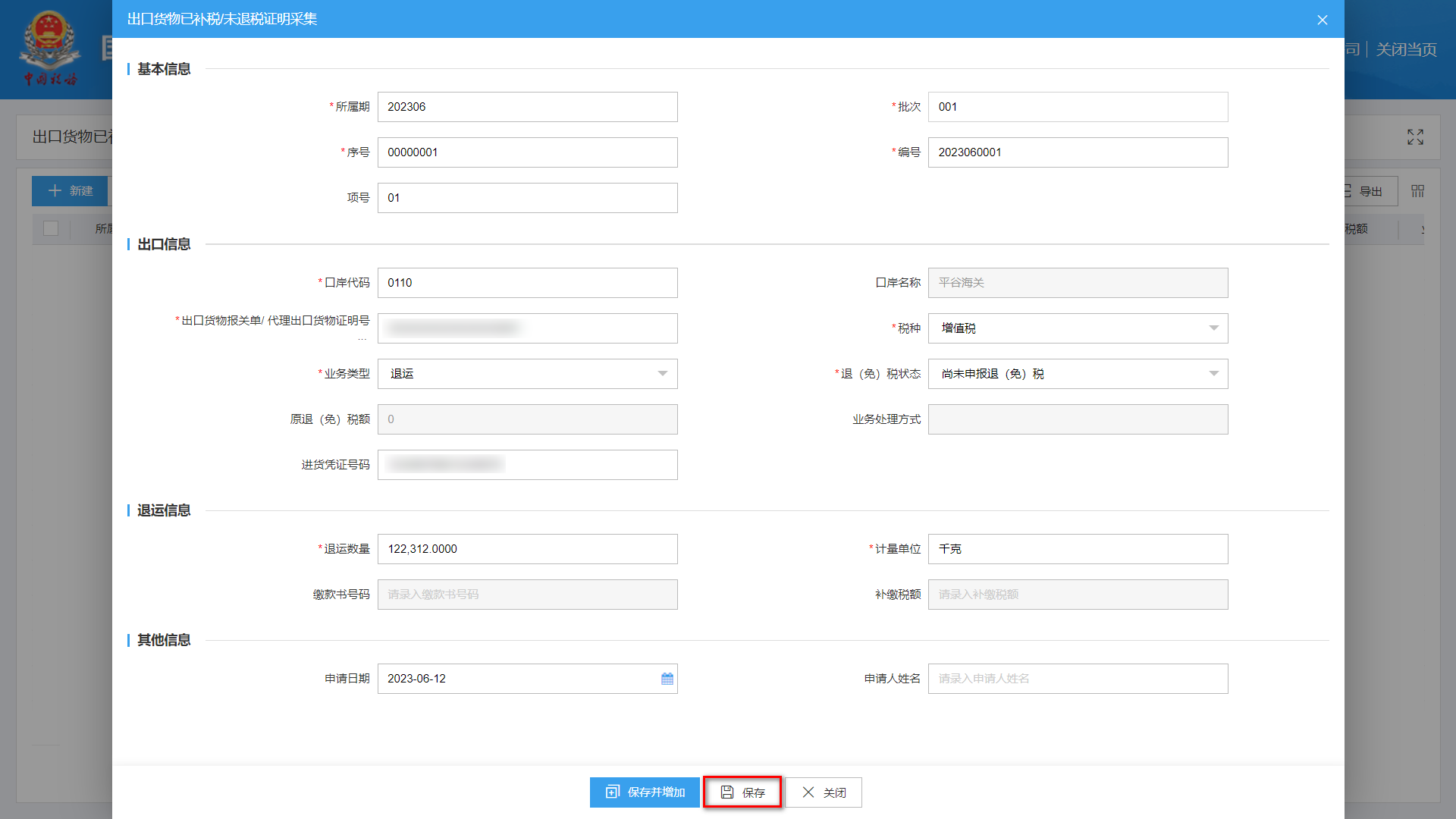The width and height of the screenshot is (1456, 819).
Task: Click the 关闭当页 link
Action: coord(1406,50)
